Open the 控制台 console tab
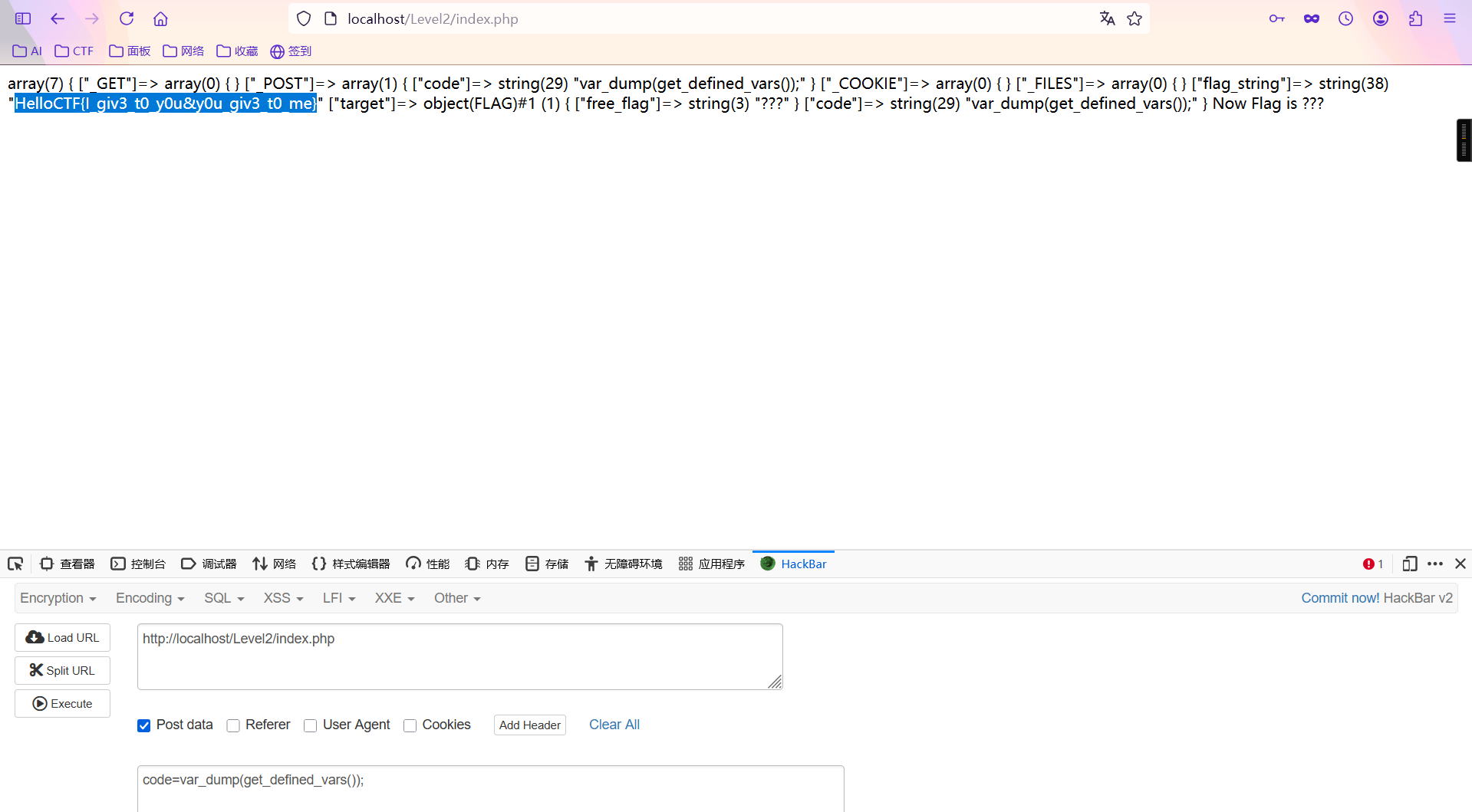This screenshot has width=1472, height=812. pyautogui.click(x=138, y=564)
